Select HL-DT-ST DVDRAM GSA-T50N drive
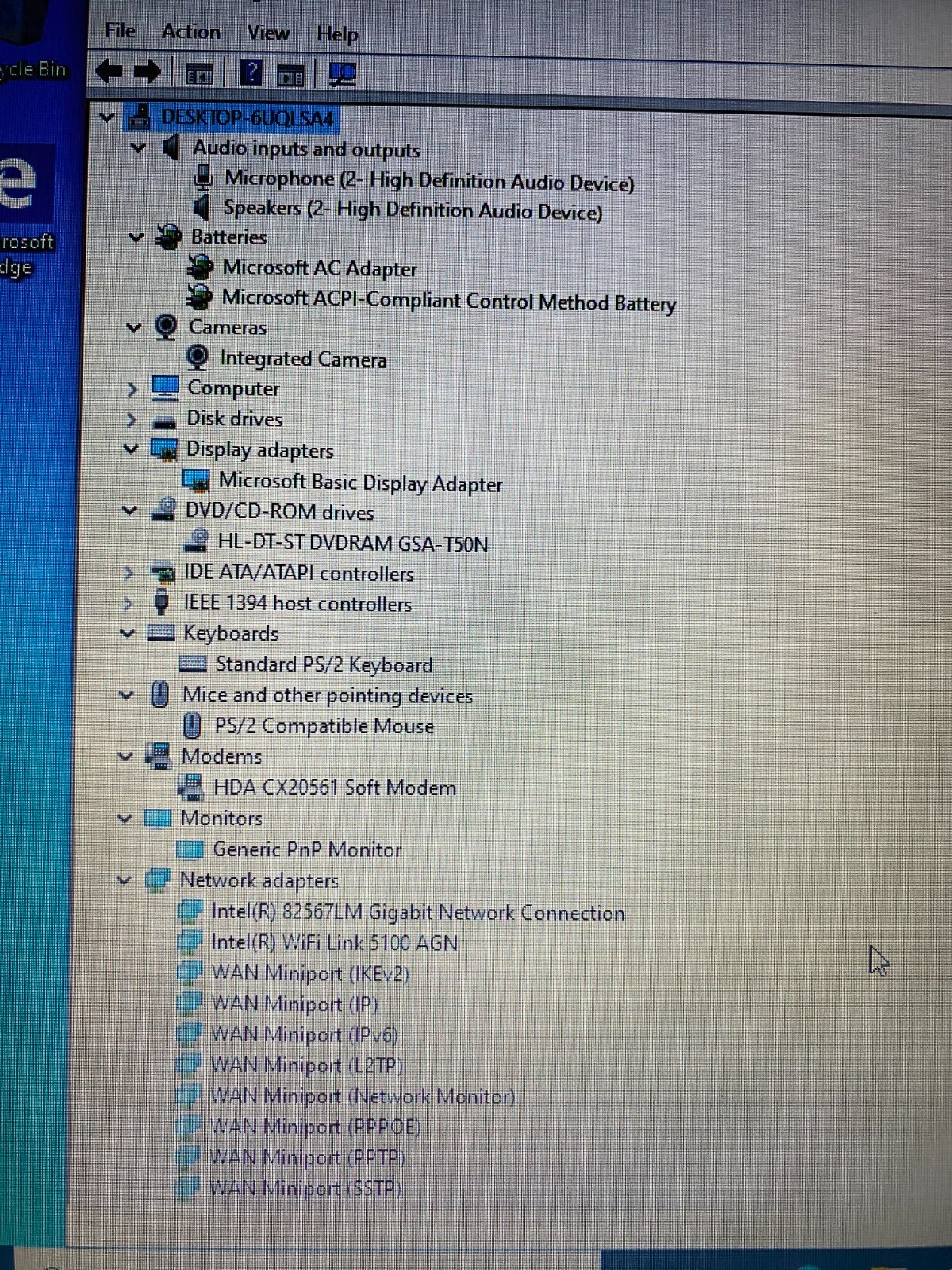The image size is (952, 1270). click(x=352, y=543)
